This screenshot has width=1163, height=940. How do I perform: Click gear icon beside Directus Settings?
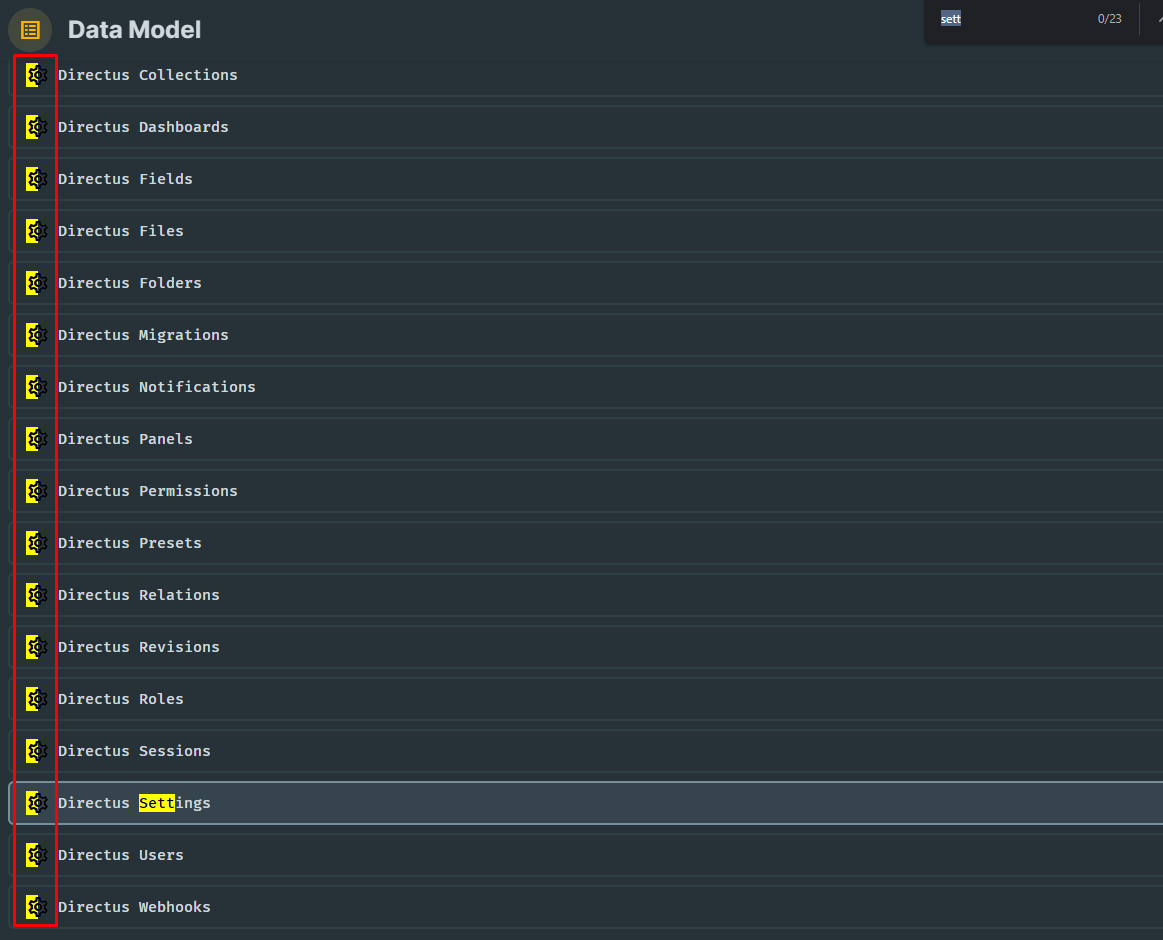tap(36, 803)
